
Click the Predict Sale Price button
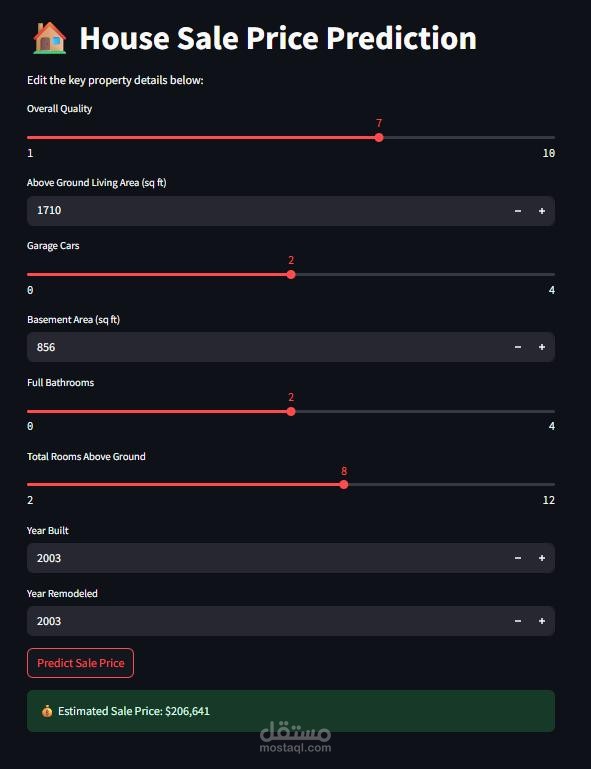click(x=80, y=663)
